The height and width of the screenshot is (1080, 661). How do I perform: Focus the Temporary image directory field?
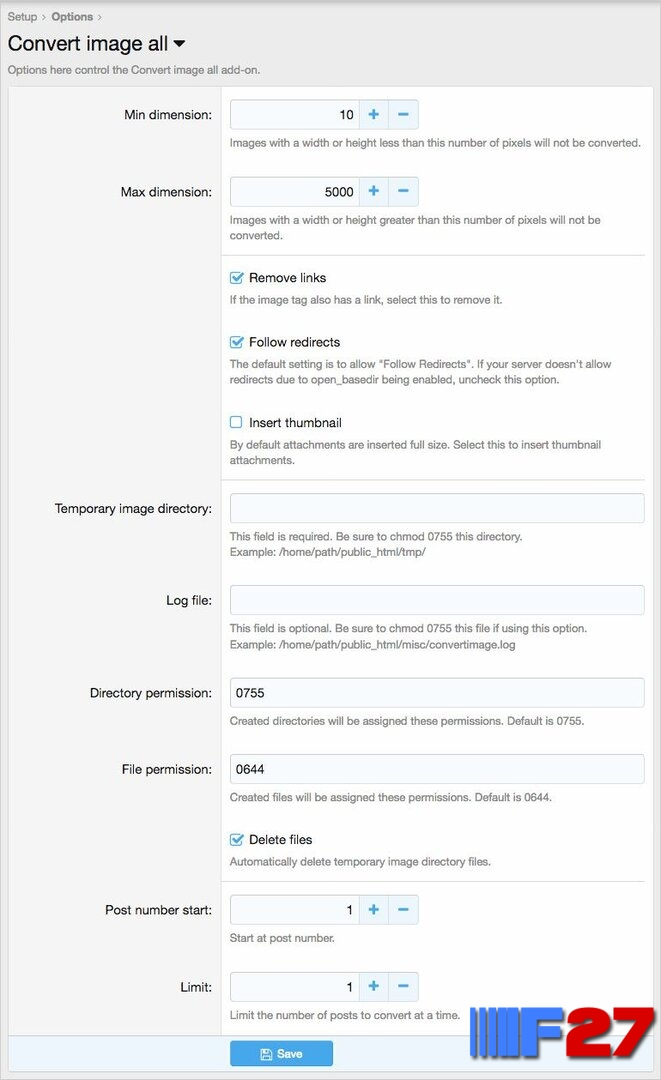437,508
